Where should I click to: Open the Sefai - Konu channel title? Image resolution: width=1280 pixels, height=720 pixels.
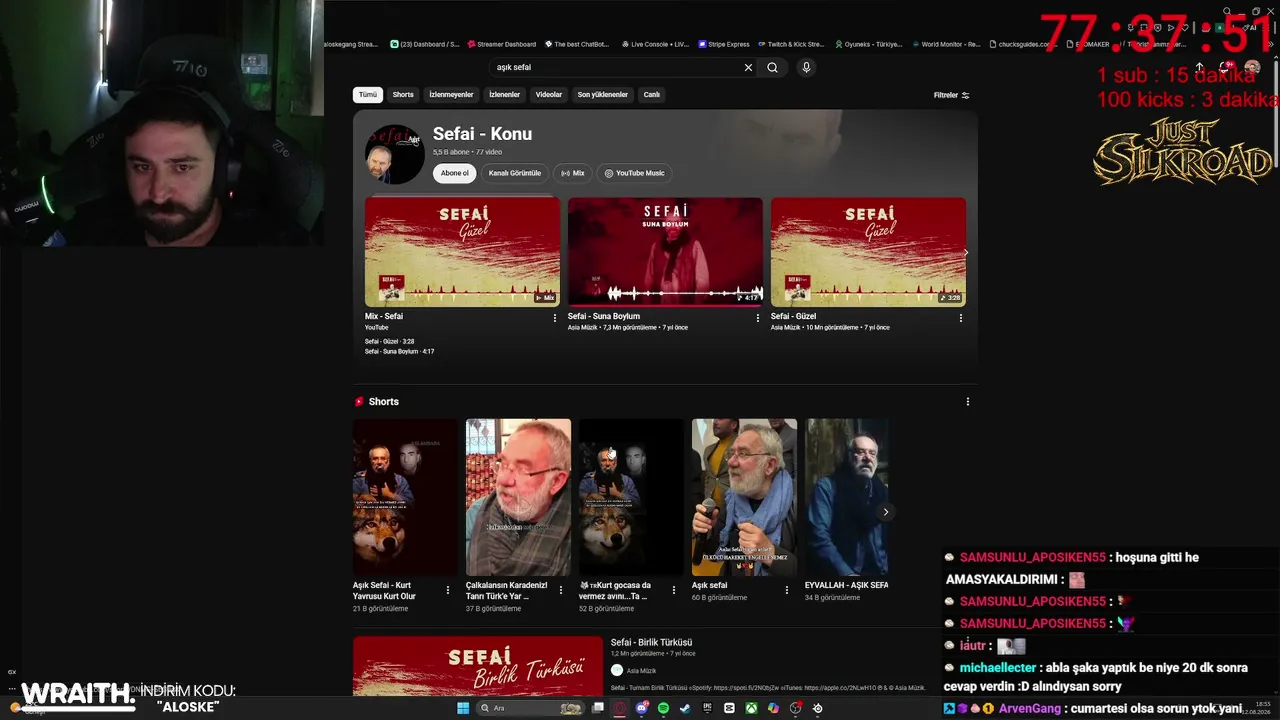(482, 134)
